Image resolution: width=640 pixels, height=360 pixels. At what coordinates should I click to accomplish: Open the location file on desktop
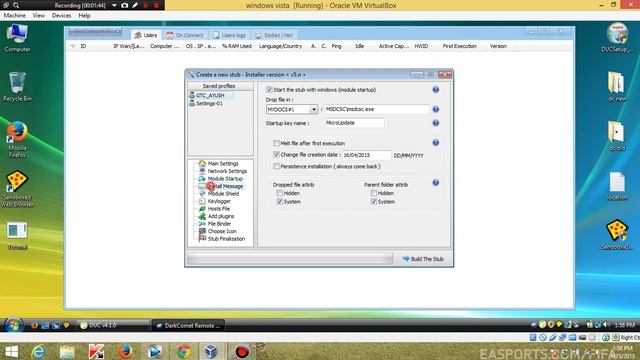(617, 186)
